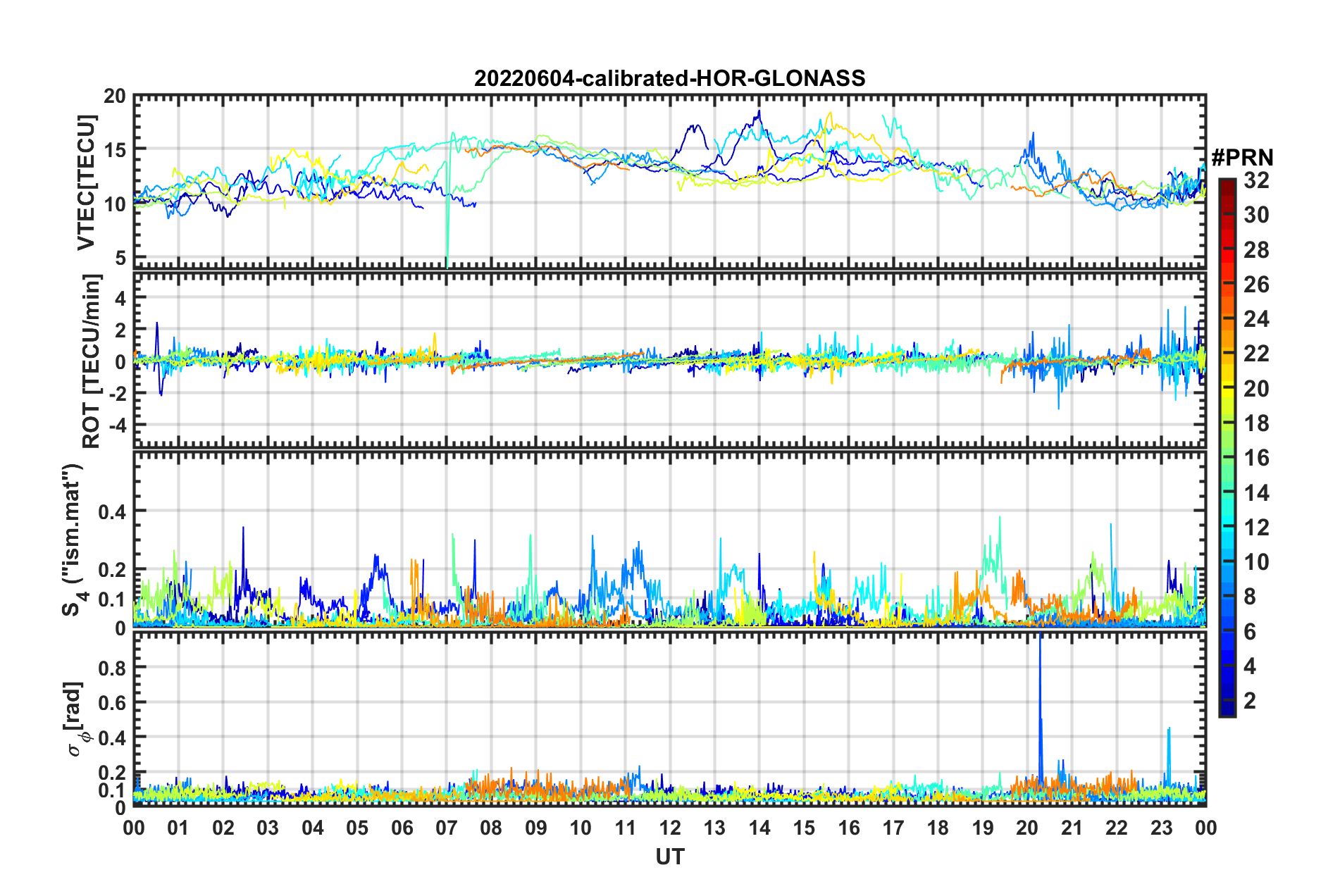The width and height of the screenshot is (1340, 896).
Task: Click VTEC axis tick value 15
Action: 115,150
